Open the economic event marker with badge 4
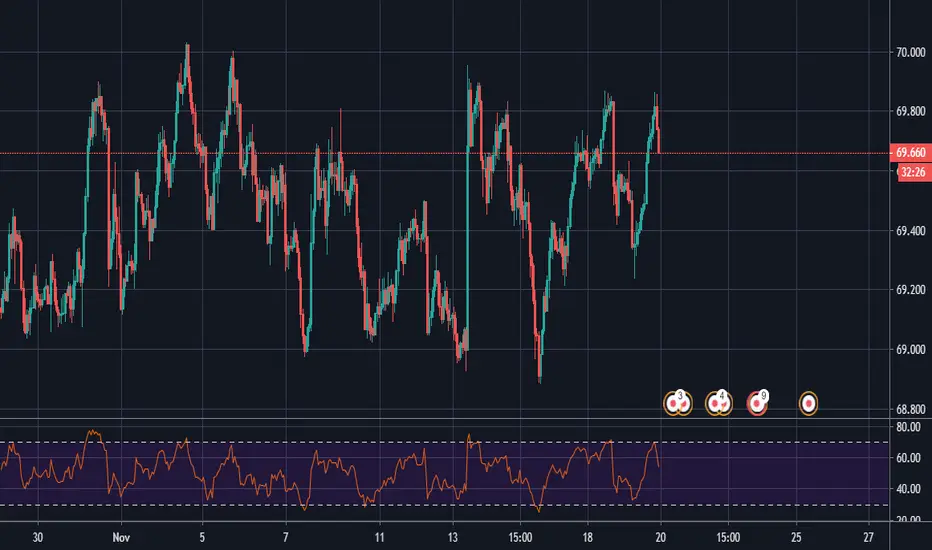The width and height of the screenshot is (932, 550). click(719, 403)
